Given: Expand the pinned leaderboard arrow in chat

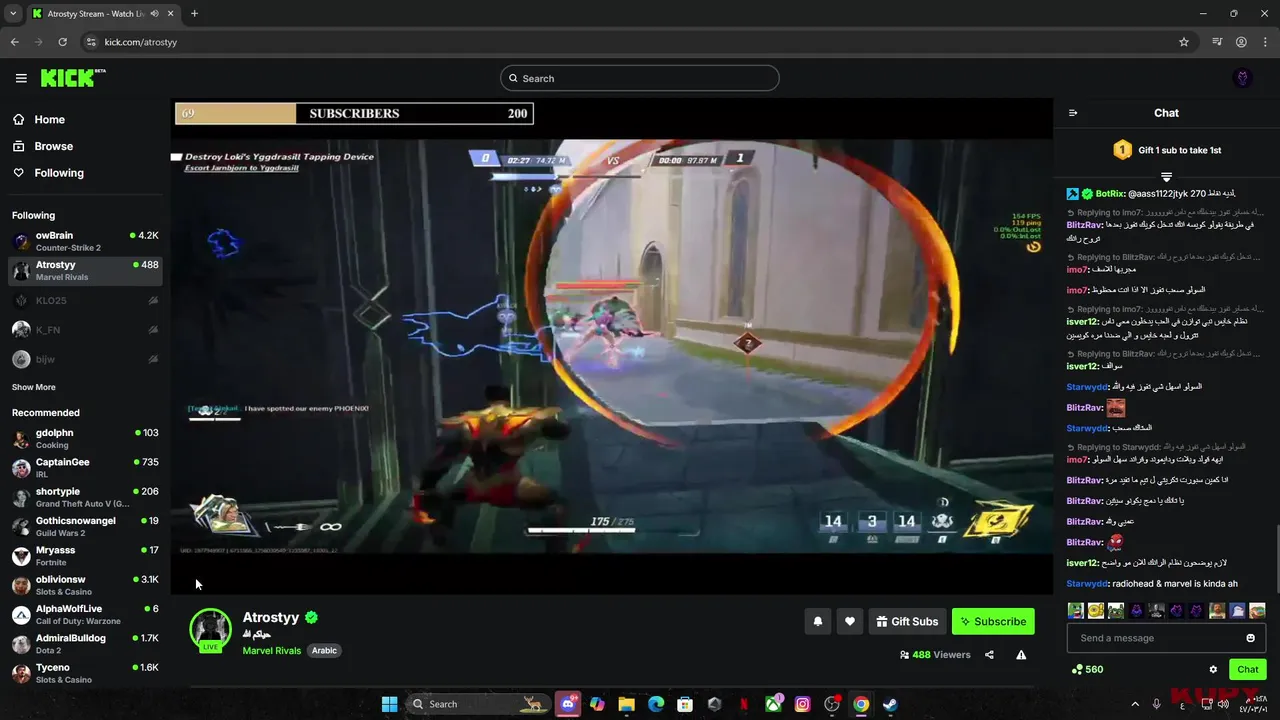Looking at the screenshot, I should [1166, 177].
